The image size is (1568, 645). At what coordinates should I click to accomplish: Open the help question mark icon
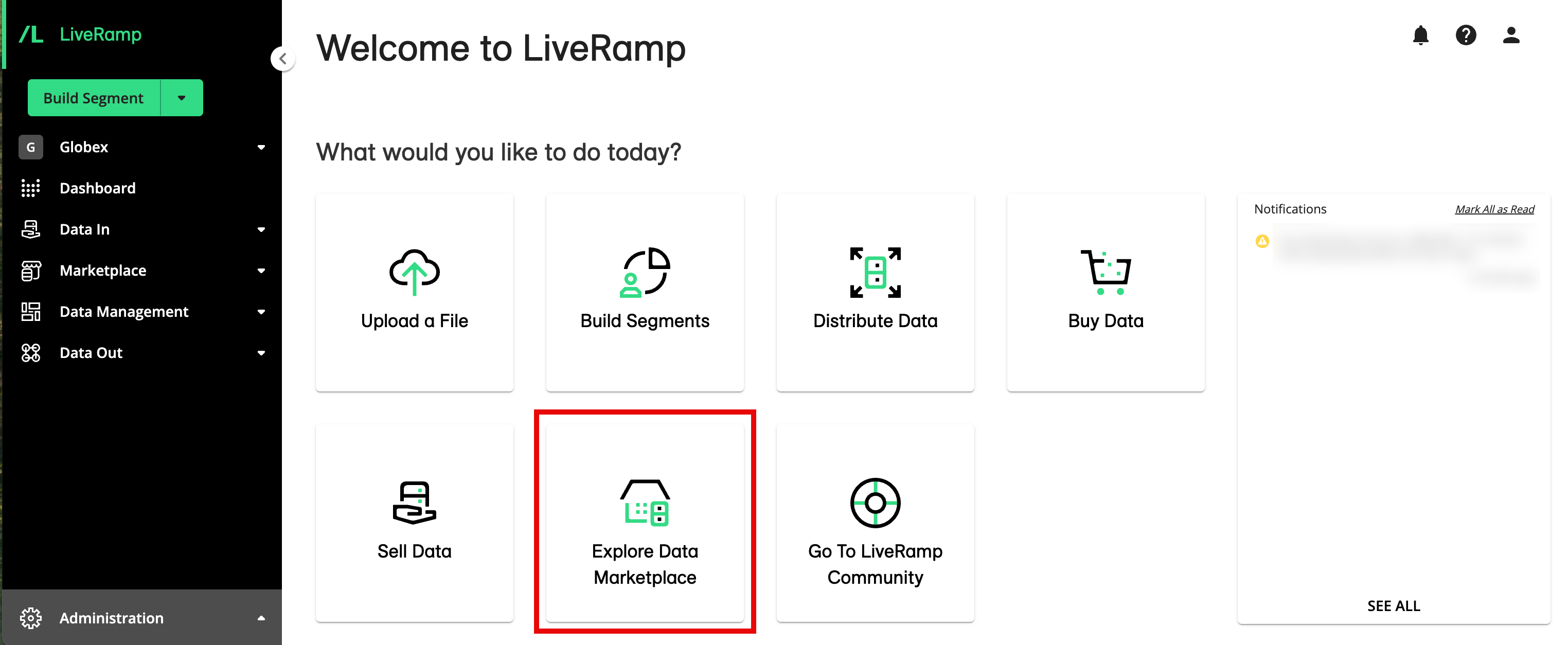coord(1466,35)
